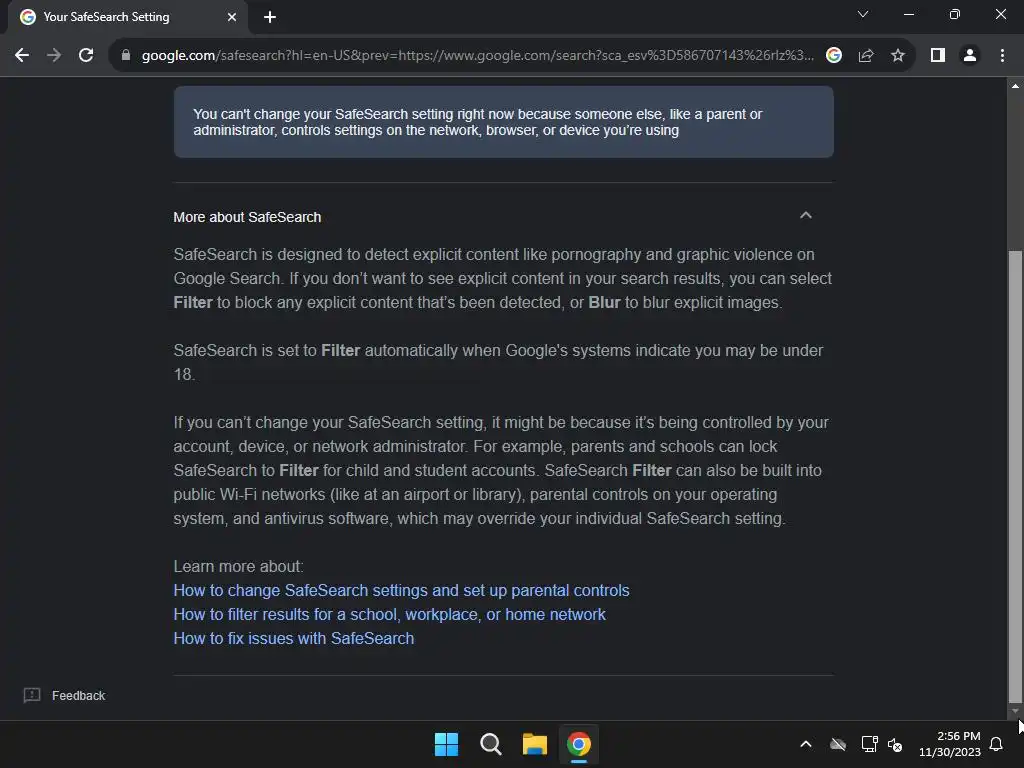Open How to change SafeSearch settings link

click(402, 590)
